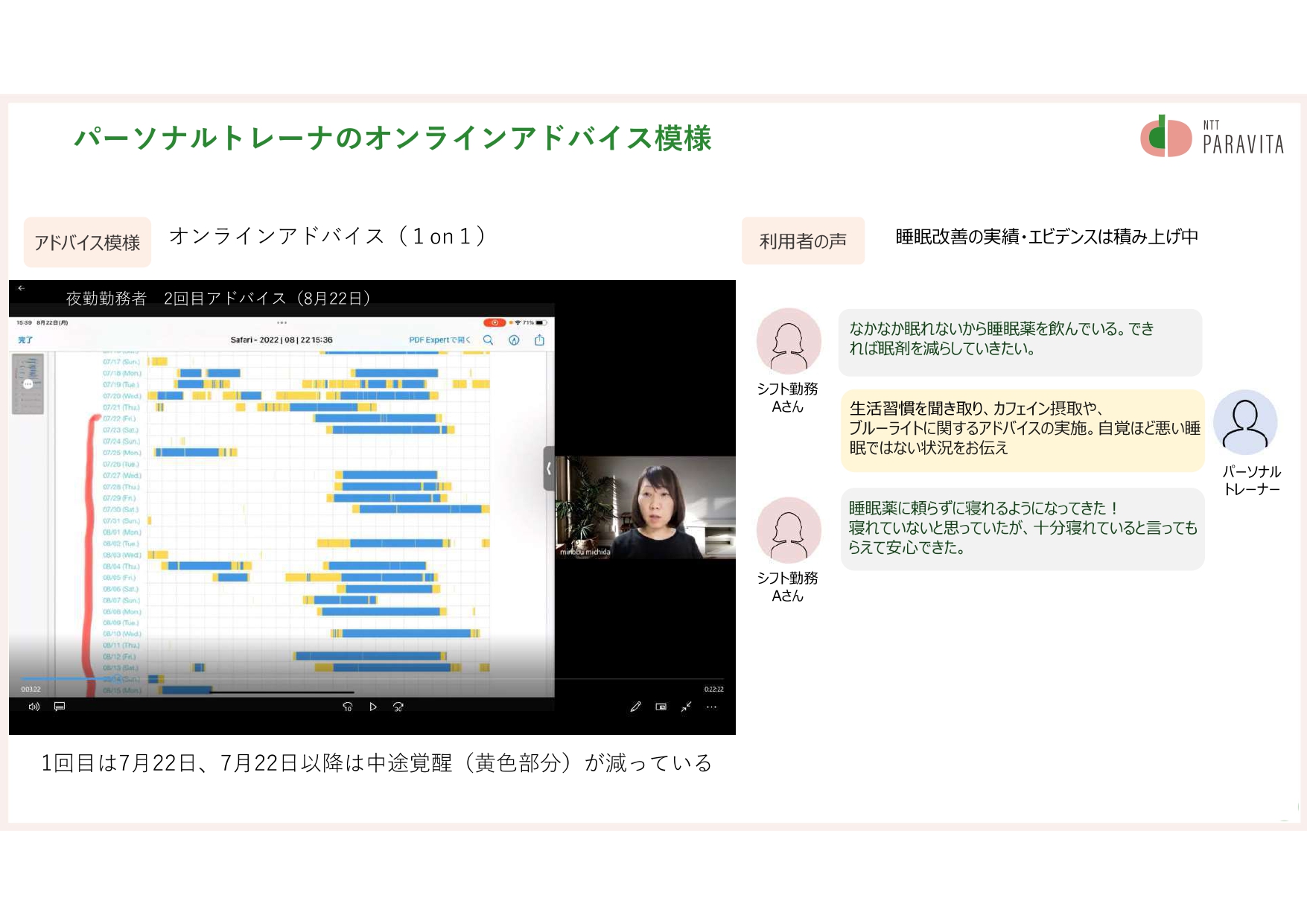1307x924 pixels.
Task: Open the file in PDF Expert link
Action: (439, 340)
